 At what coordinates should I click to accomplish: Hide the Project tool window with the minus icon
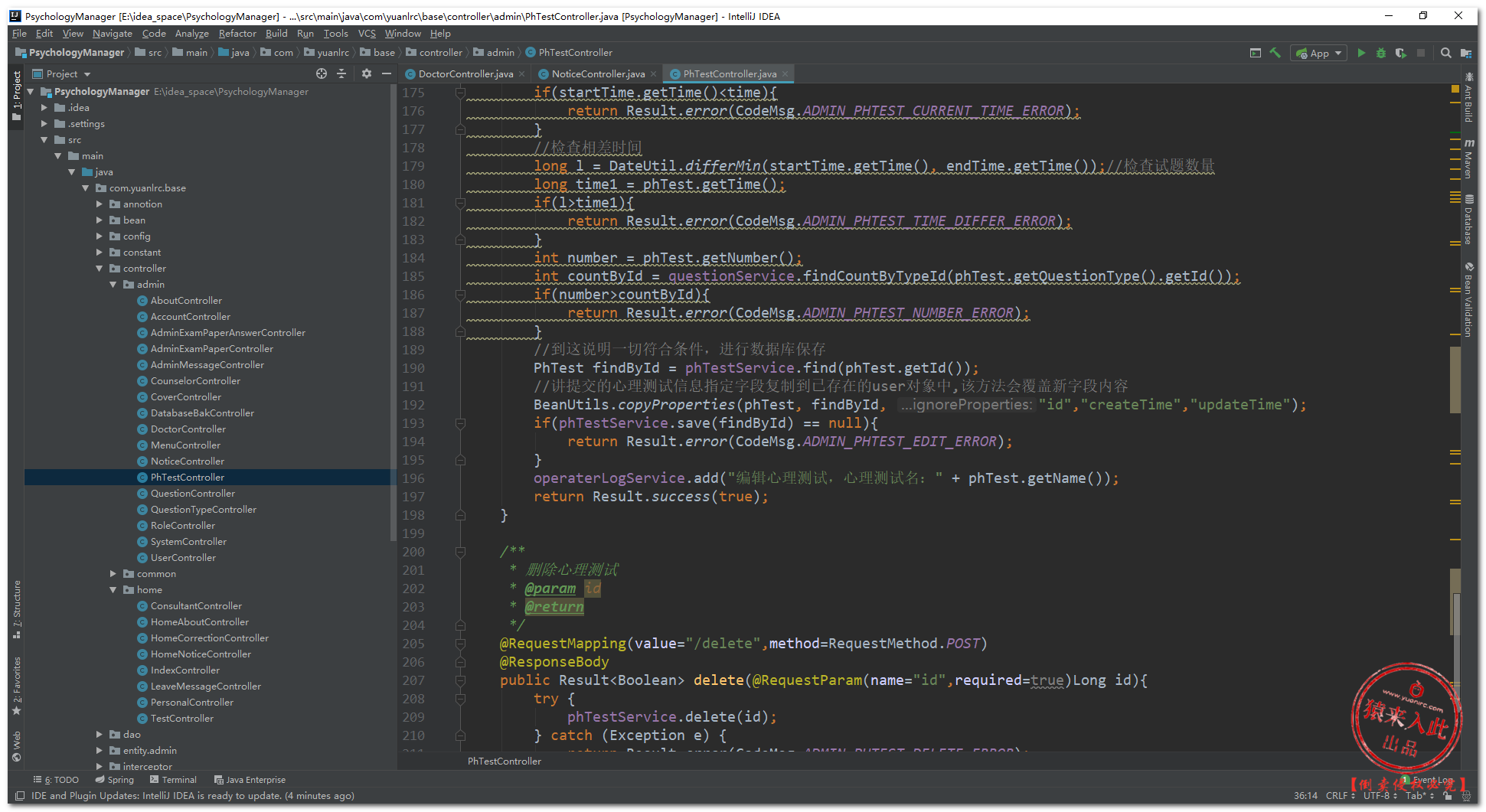tap(387, 73)
